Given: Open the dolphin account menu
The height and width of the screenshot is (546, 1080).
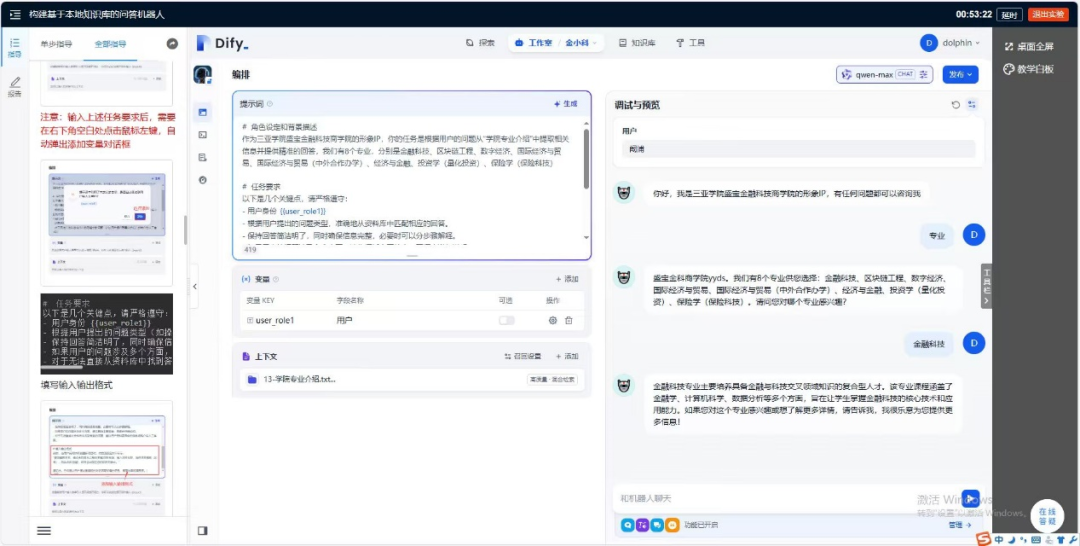Looking at the screenshot, I should pos(949,43).
